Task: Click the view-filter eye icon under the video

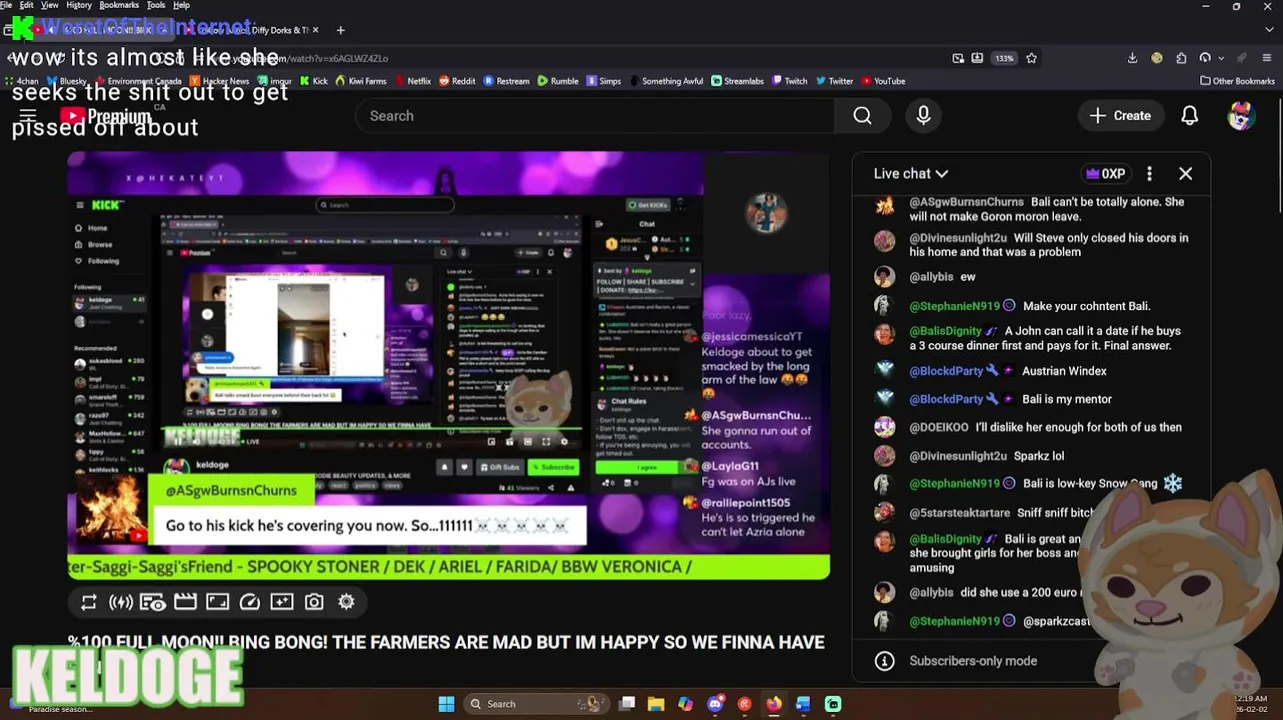Action: tap(153, 602)
